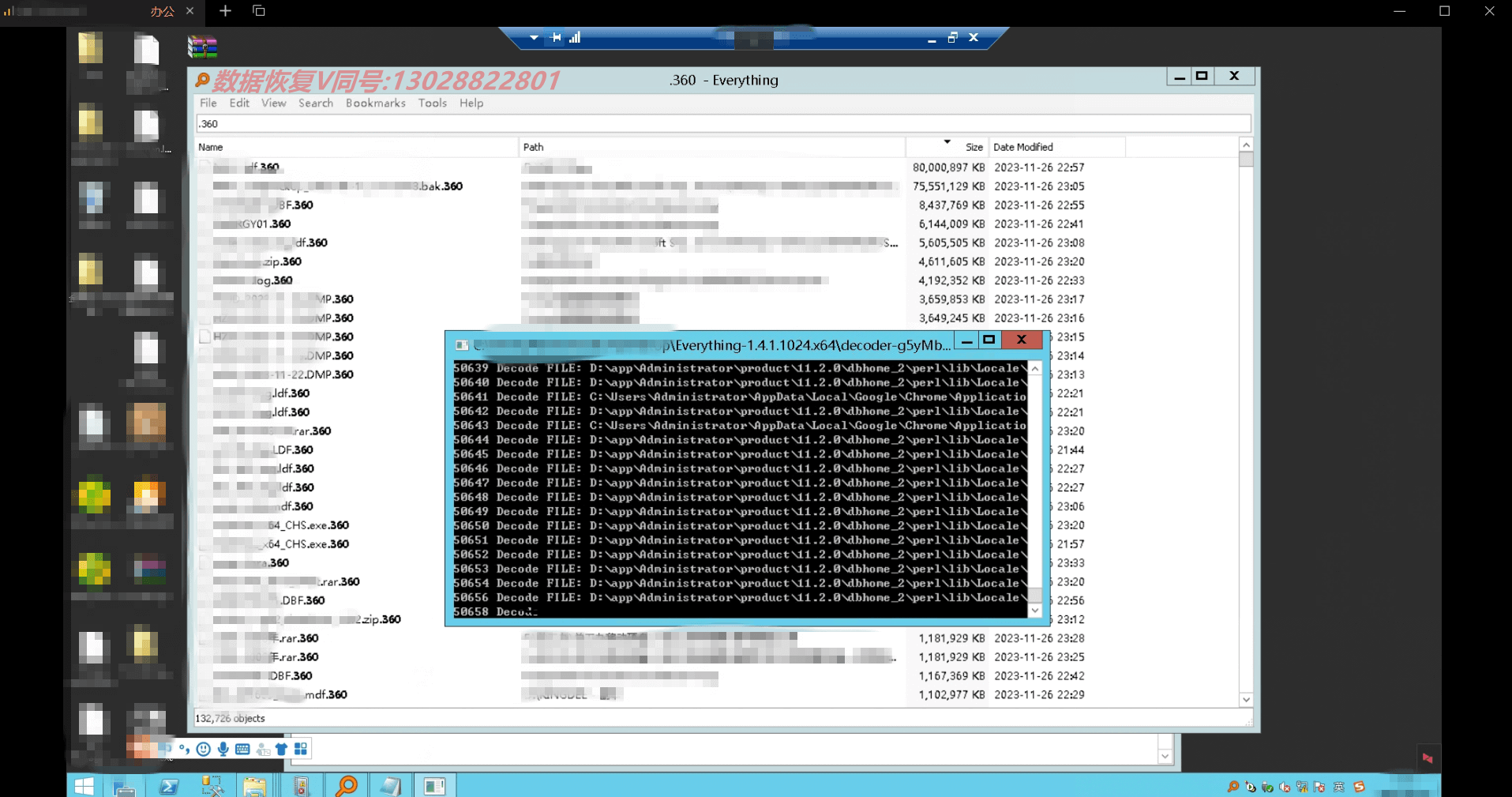1512x797 pixels.
Task: Open the WinRAR archive icon on desktop
Action: tap(202, 47)
